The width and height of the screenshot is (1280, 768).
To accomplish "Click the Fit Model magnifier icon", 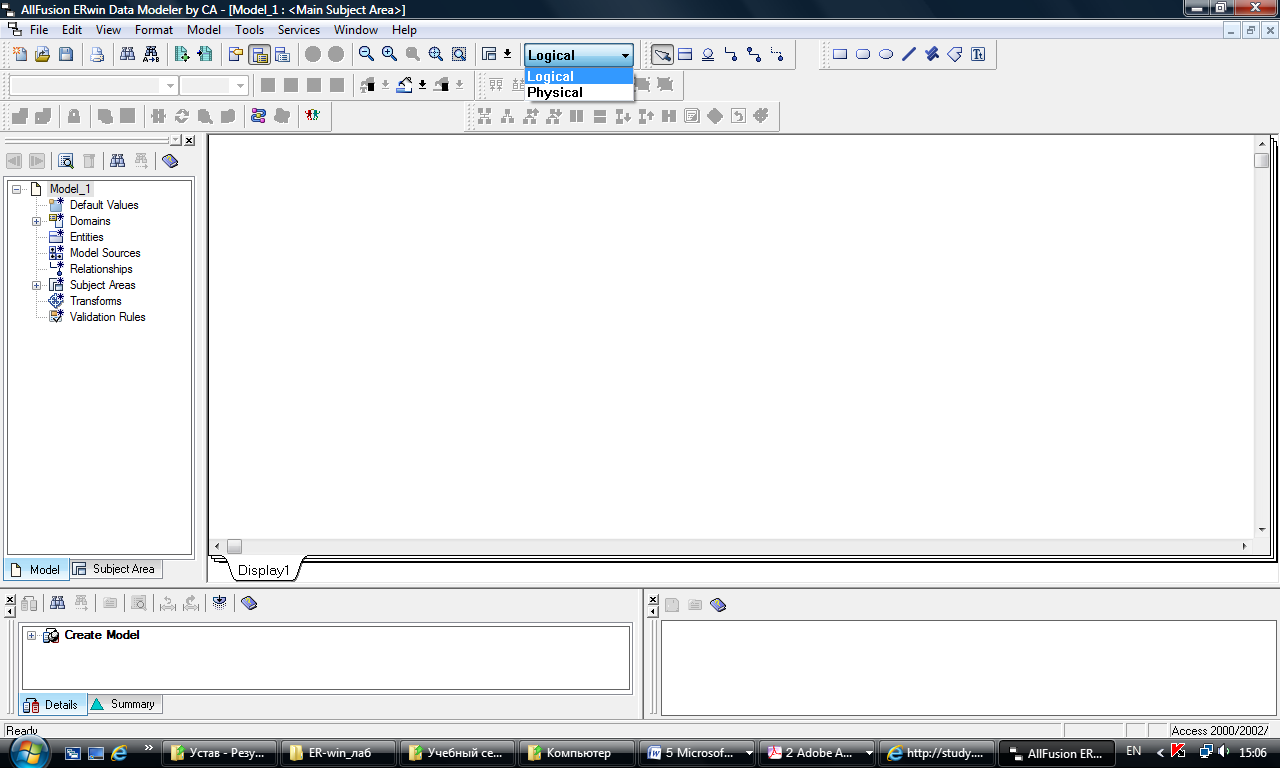I will tap(435, 54).
